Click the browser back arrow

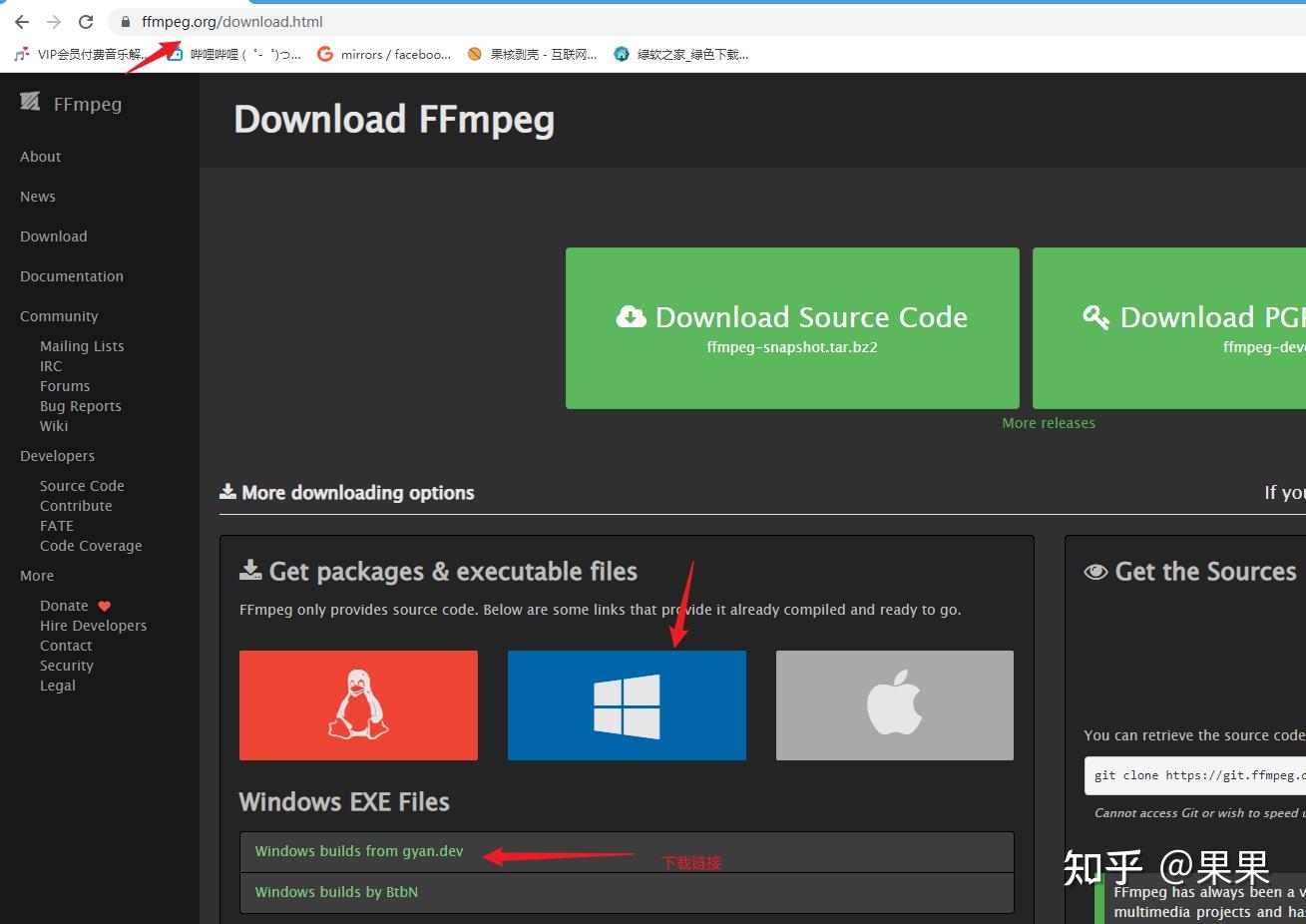[x=22, y=22]
